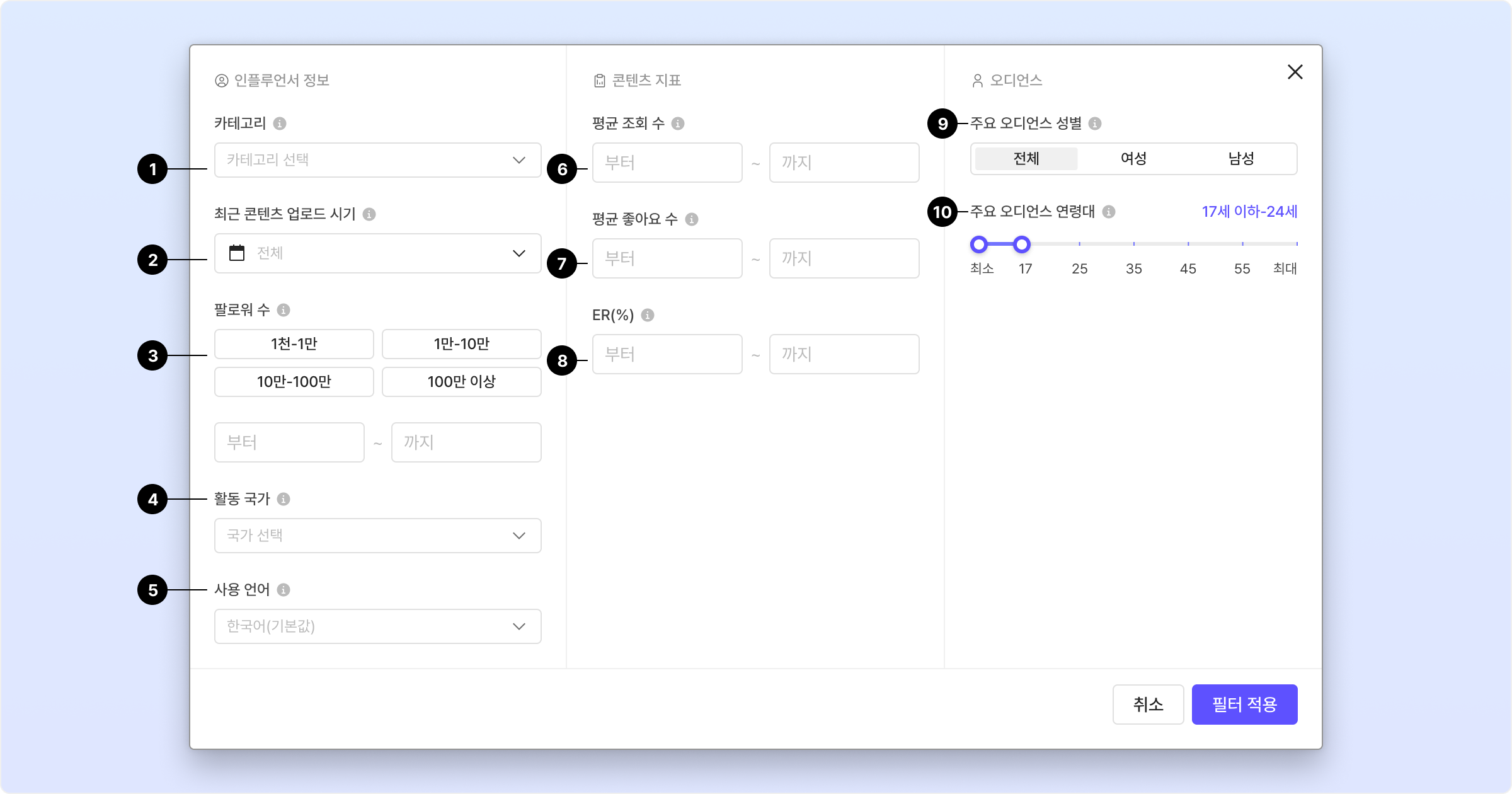Click info icon next to 평균 조회 수
The width and height of the screenshot is (1512, 794).
[678, 124]
